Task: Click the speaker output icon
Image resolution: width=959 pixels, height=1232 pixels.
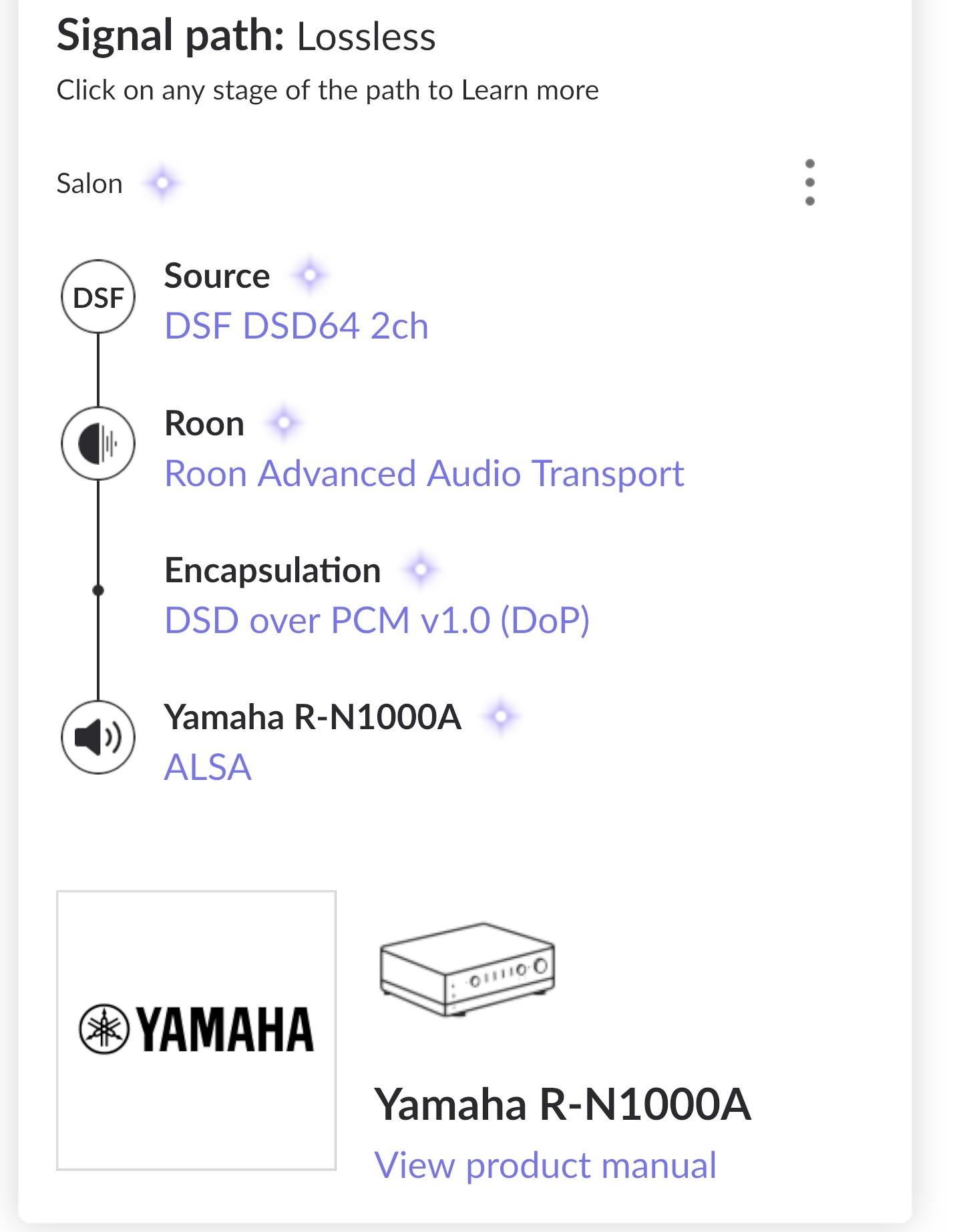Action: pos(98,737)
